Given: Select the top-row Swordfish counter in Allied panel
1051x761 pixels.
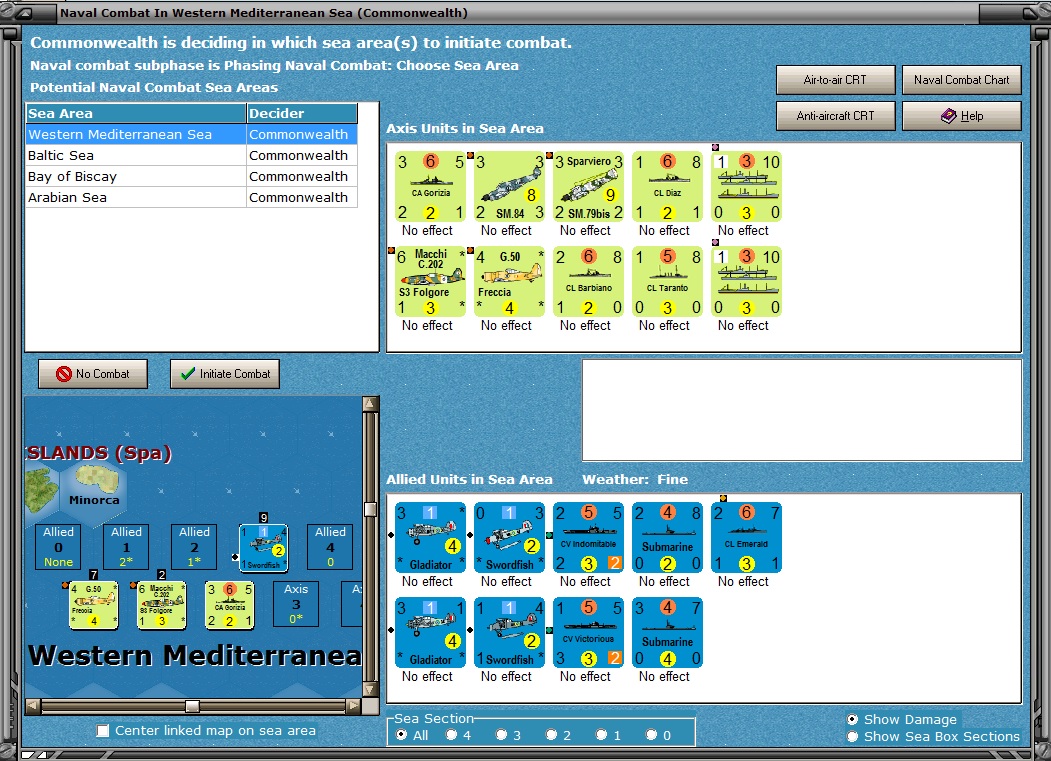Looking at the screenshot, I should point(509,538).
